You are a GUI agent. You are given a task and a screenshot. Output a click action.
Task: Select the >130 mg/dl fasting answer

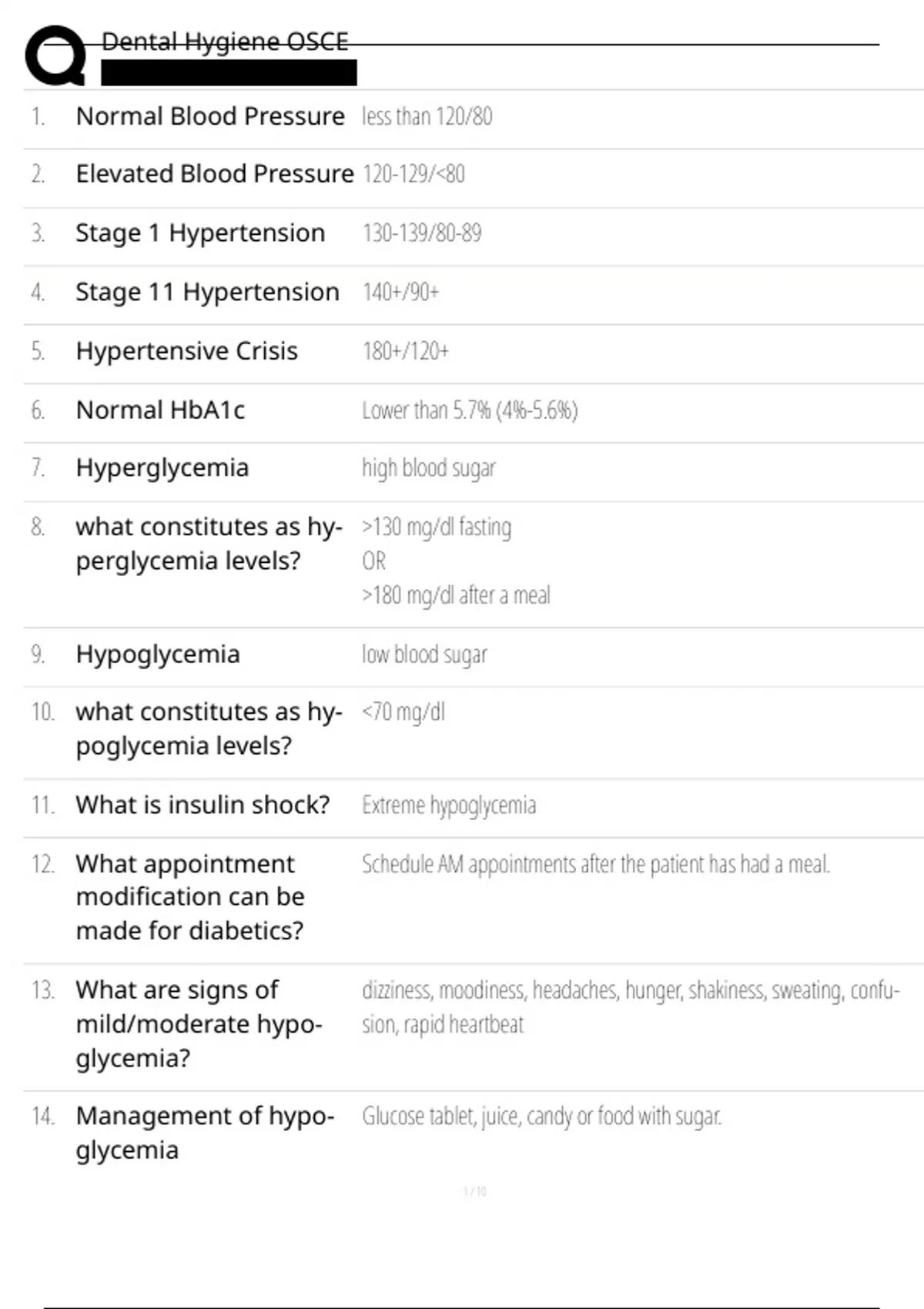(437, 527)
